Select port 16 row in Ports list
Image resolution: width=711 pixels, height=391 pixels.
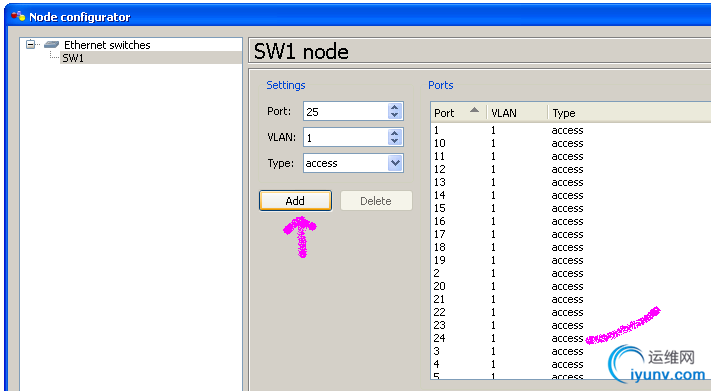[571, 221]
